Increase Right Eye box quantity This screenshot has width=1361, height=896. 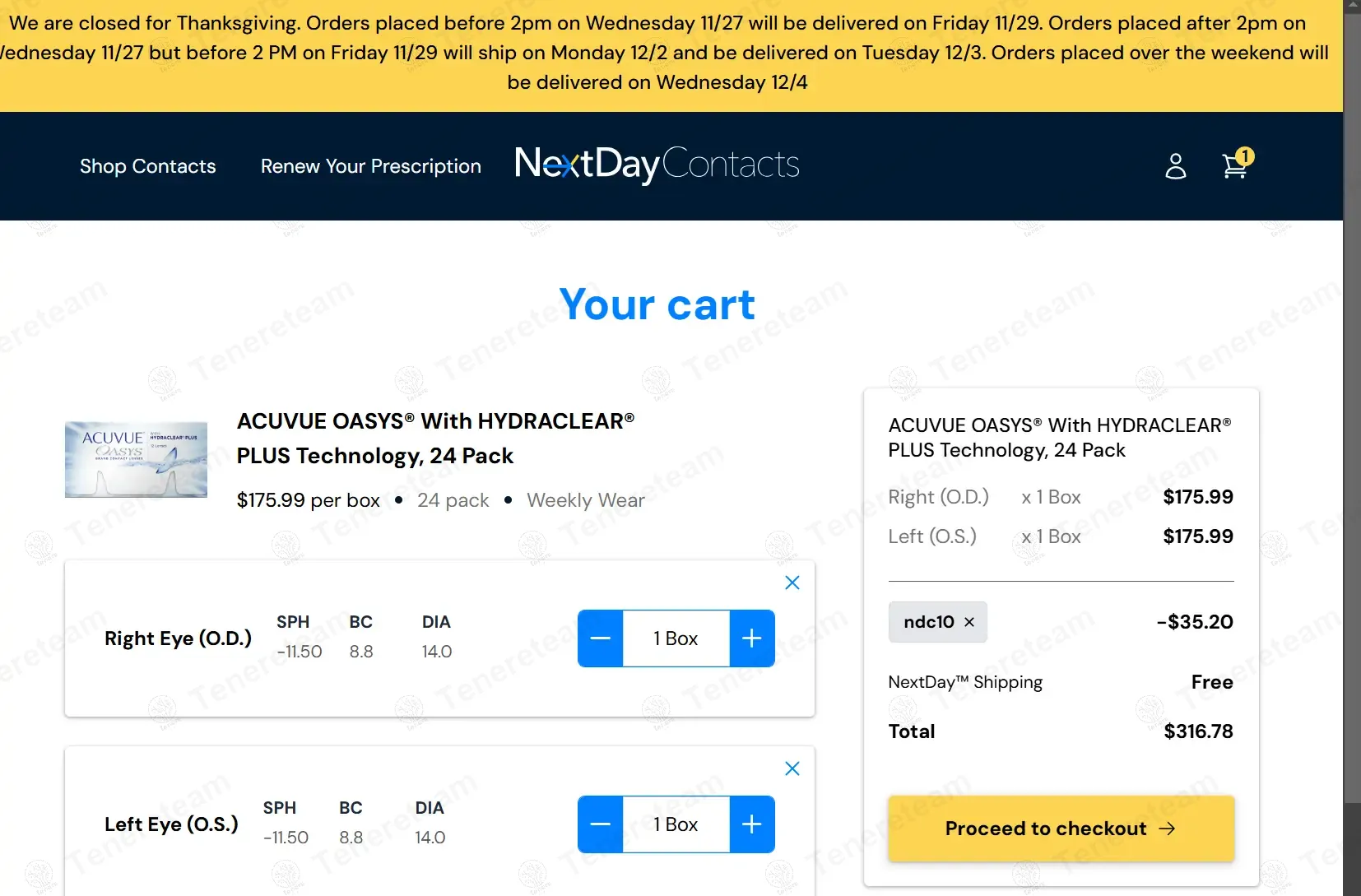751,638
